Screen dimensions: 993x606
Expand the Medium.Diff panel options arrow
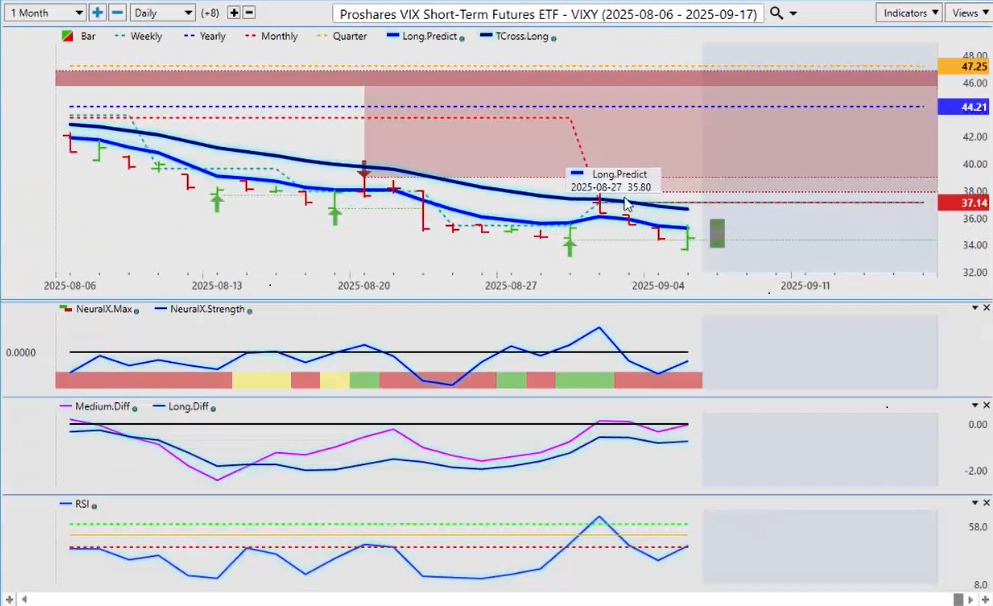pyautogui.click(x=974, y=405)
